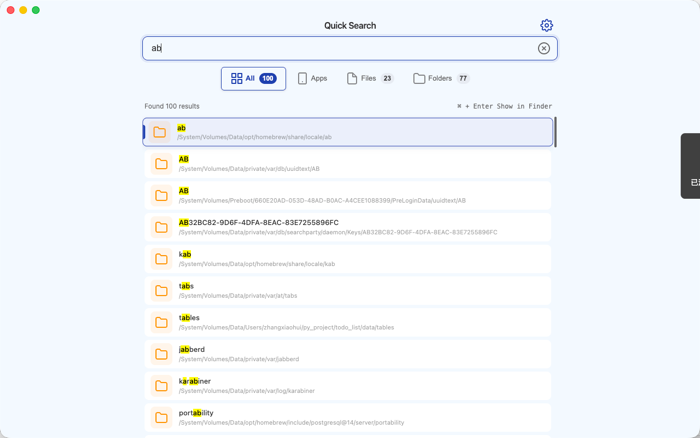This screenshot has width=700, height=438.
Task: Switch to the All results tab
Action: [x=253, y=79]
